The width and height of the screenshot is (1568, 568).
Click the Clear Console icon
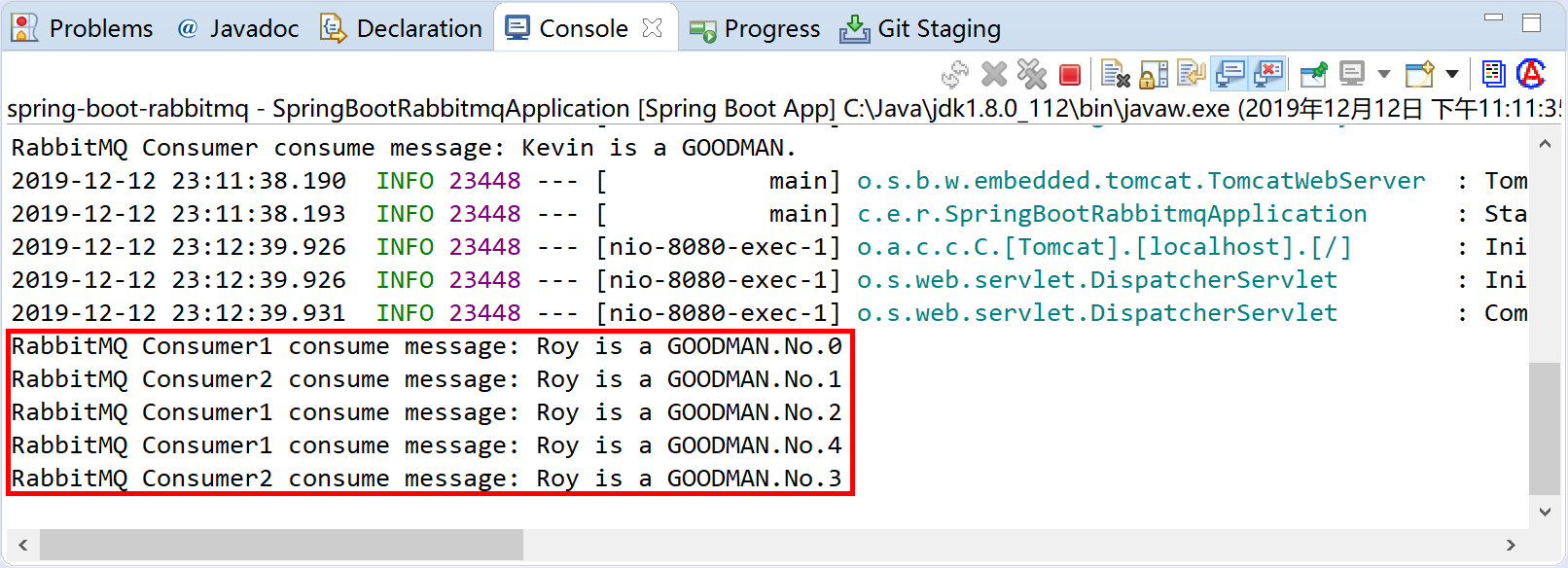(x=1115, y=74)
